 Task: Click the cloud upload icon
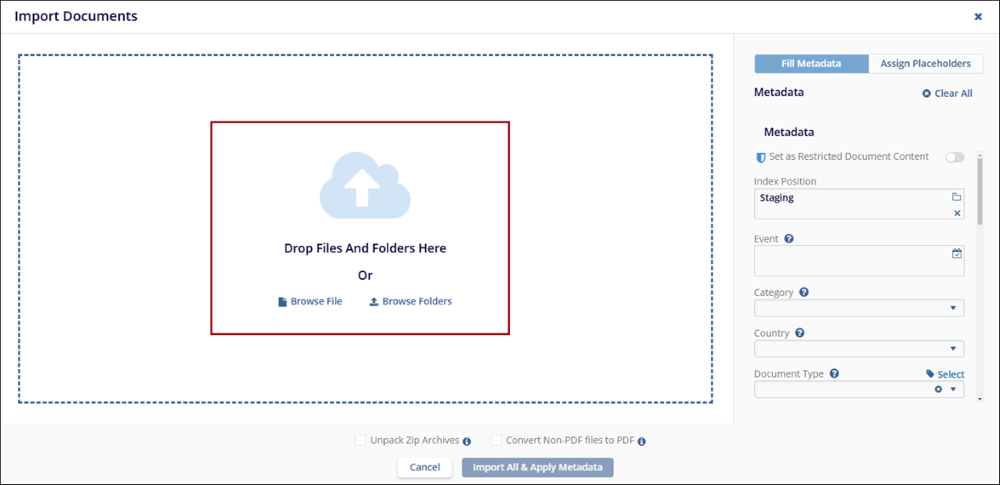tap(364, 186)
